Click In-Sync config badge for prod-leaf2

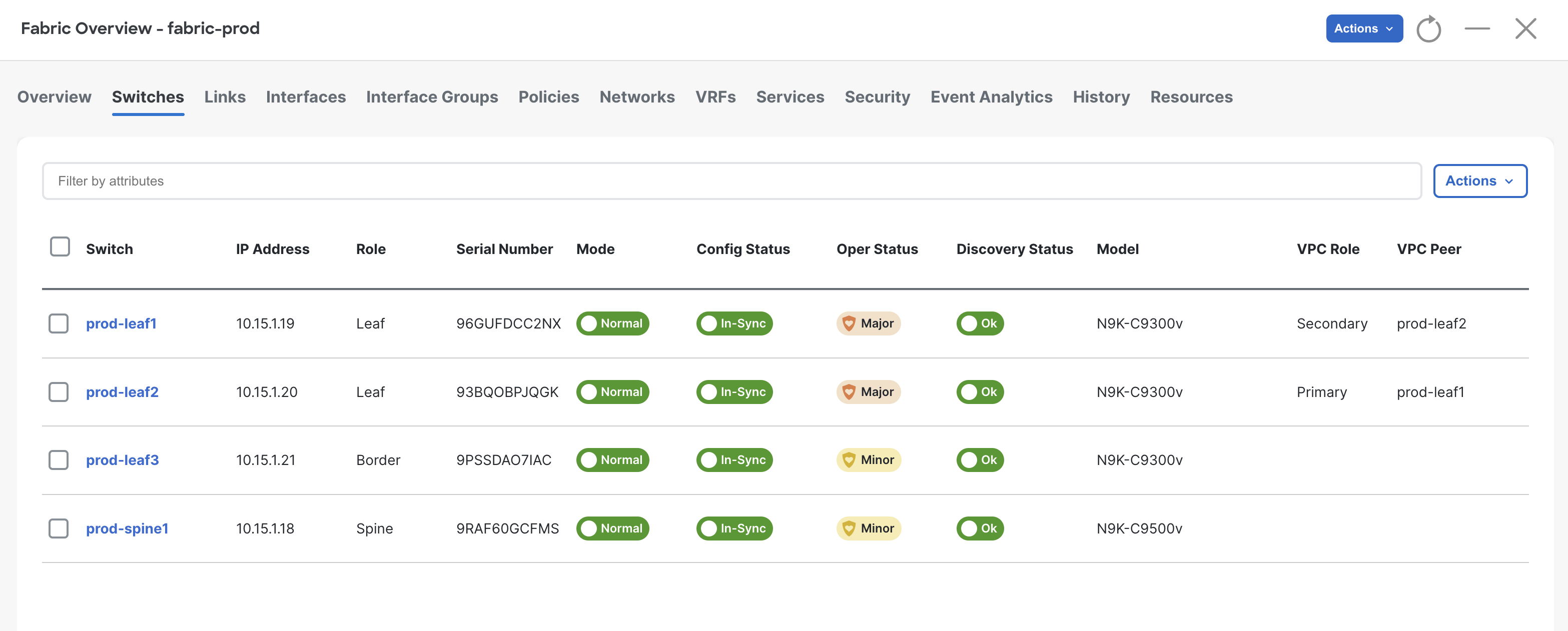734,392
